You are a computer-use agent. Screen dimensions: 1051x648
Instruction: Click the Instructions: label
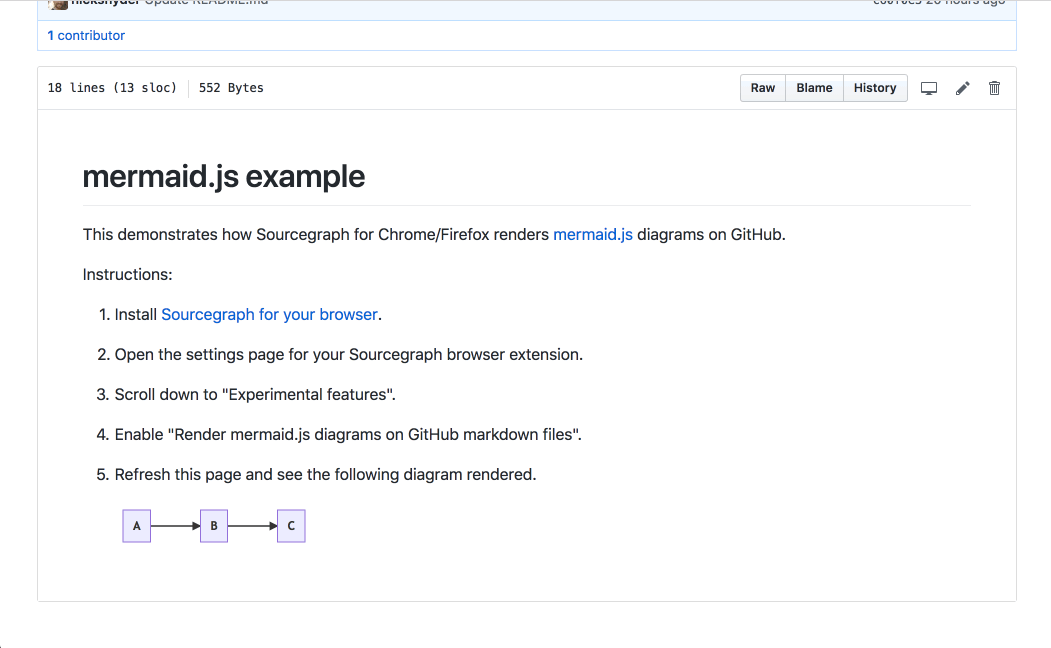pos(127,275)
